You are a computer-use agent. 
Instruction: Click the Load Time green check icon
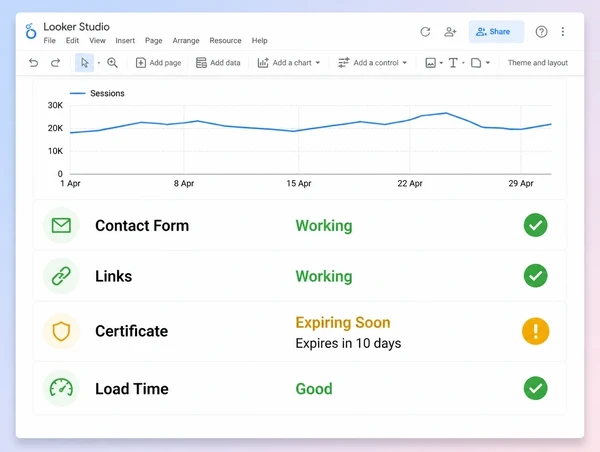click(x=535, y=388)
